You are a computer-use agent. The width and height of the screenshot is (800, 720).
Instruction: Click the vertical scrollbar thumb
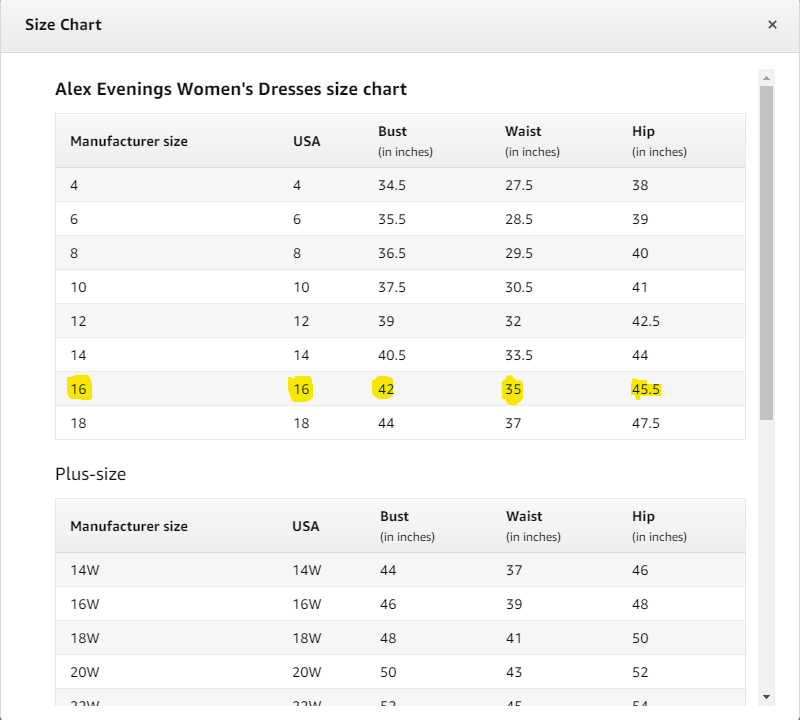click(766, 253)
